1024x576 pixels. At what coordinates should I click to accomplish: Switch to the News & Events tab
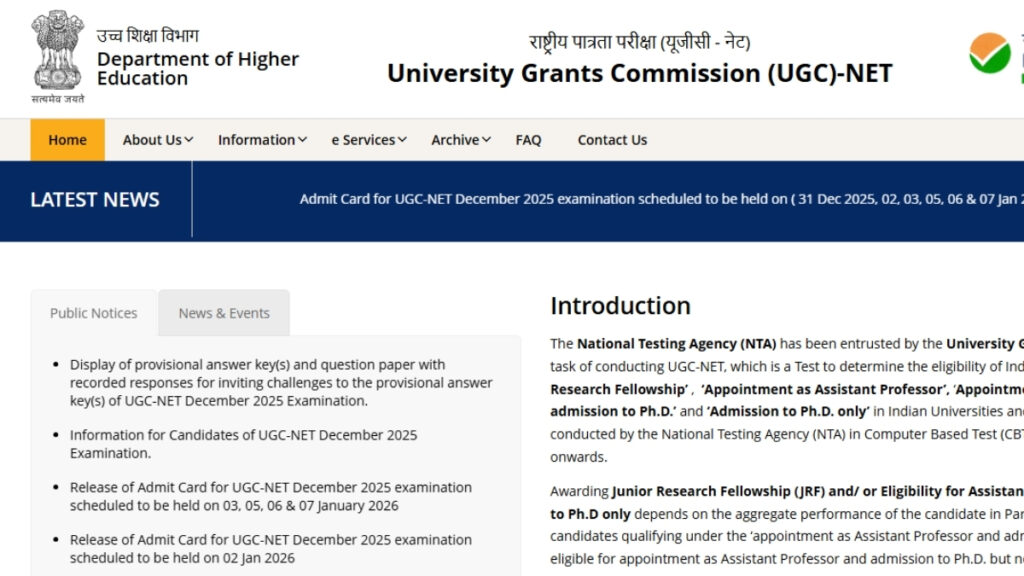224,313
